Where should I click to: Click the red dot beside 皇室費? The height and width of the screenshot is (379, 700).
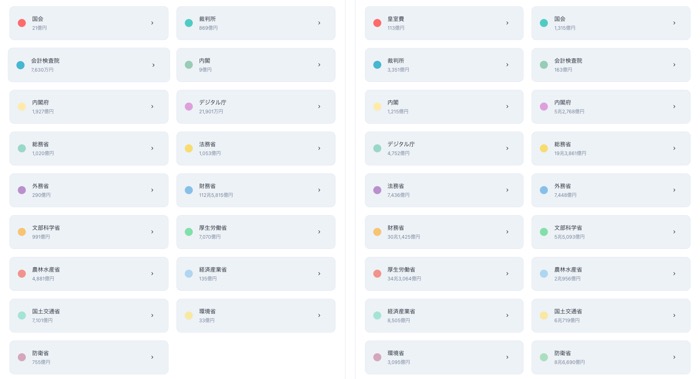377,23
